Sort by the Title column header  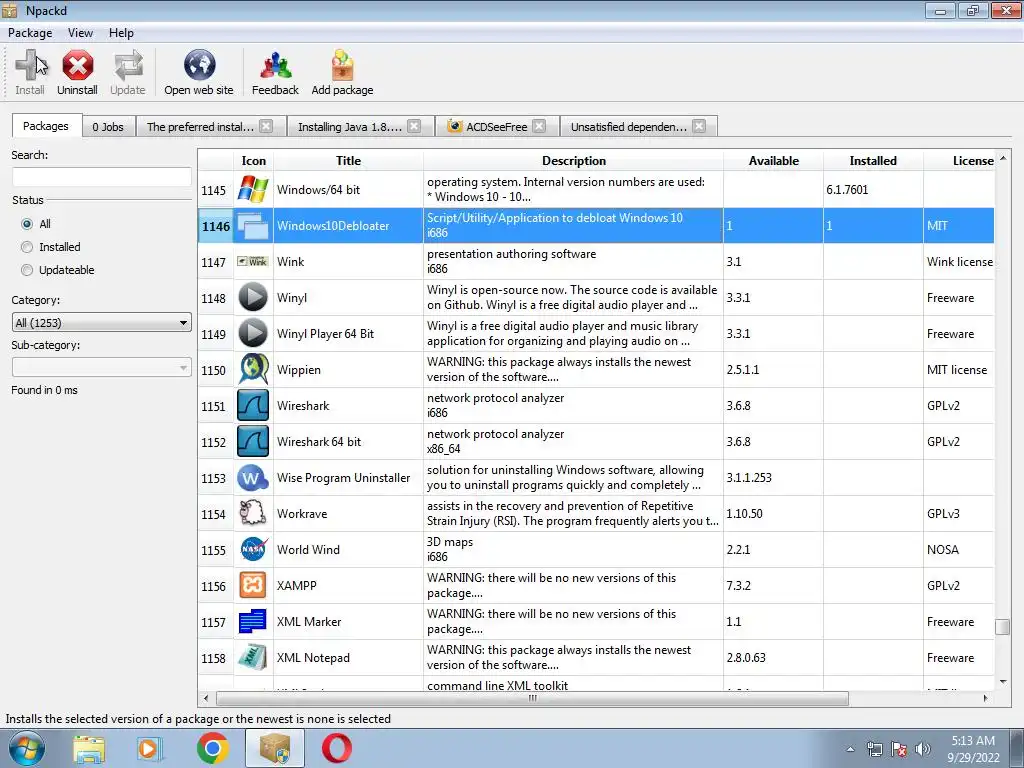click(x=348, y=161)
